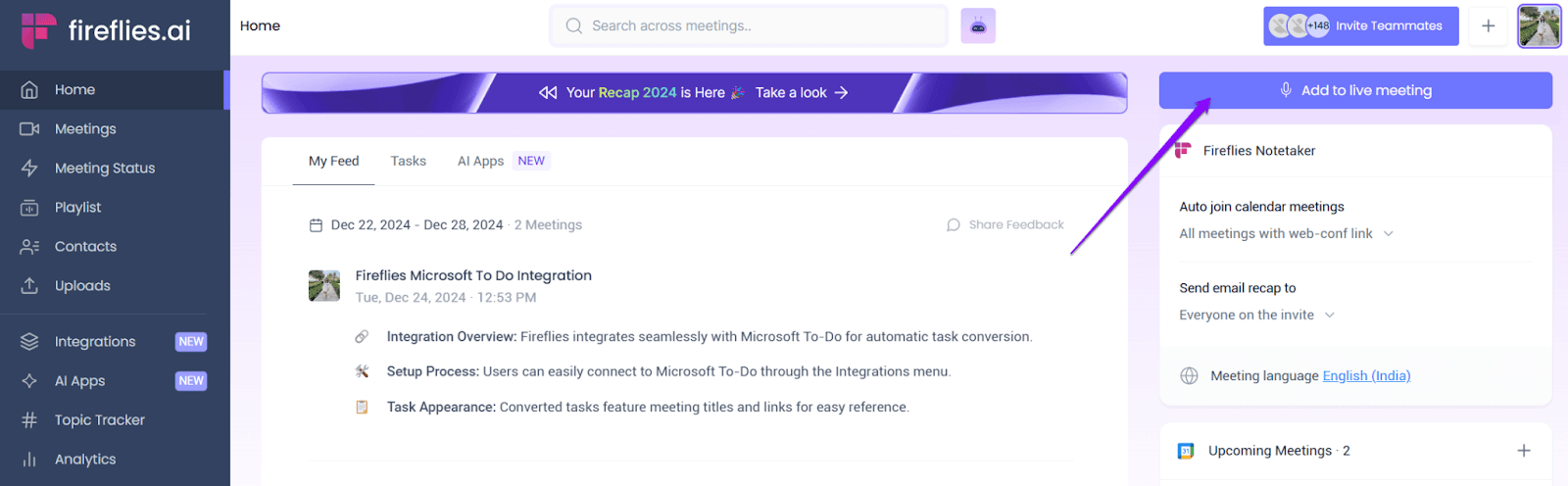Switch to the Tasks tab

[x=409, y=162]
